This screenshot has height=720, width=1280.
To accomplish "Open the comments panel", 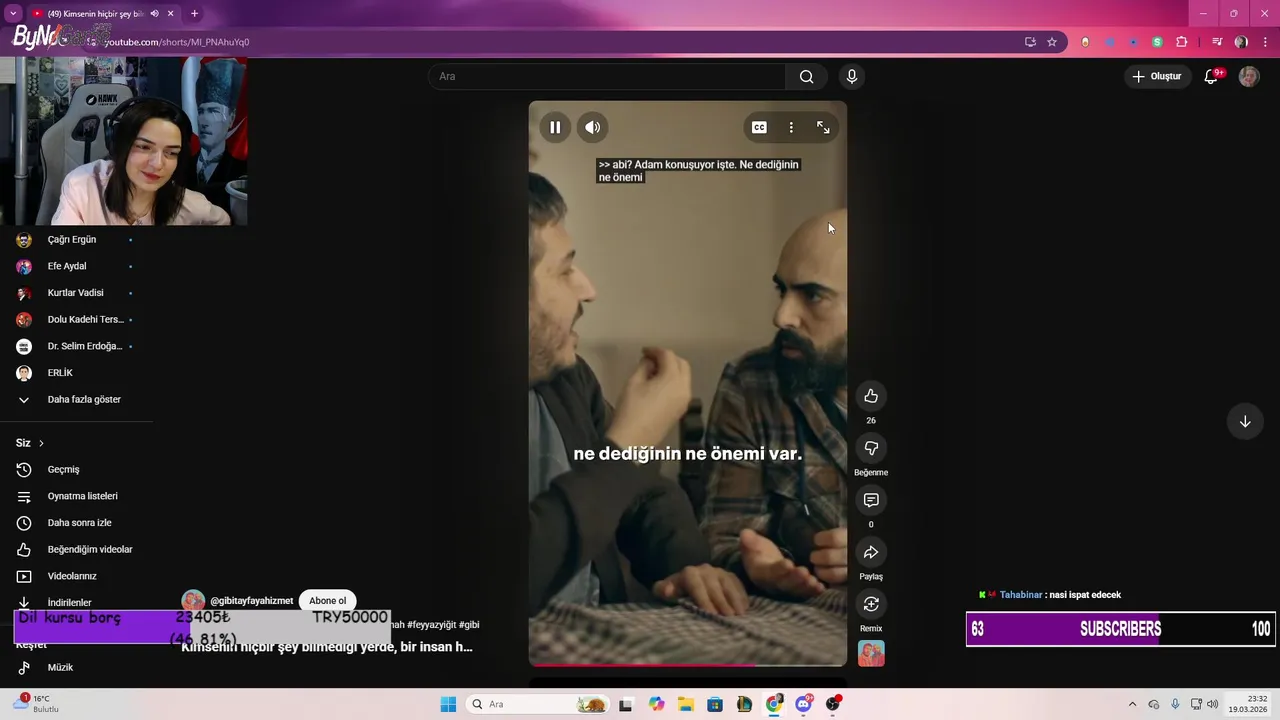I will [x=871, y=500].
